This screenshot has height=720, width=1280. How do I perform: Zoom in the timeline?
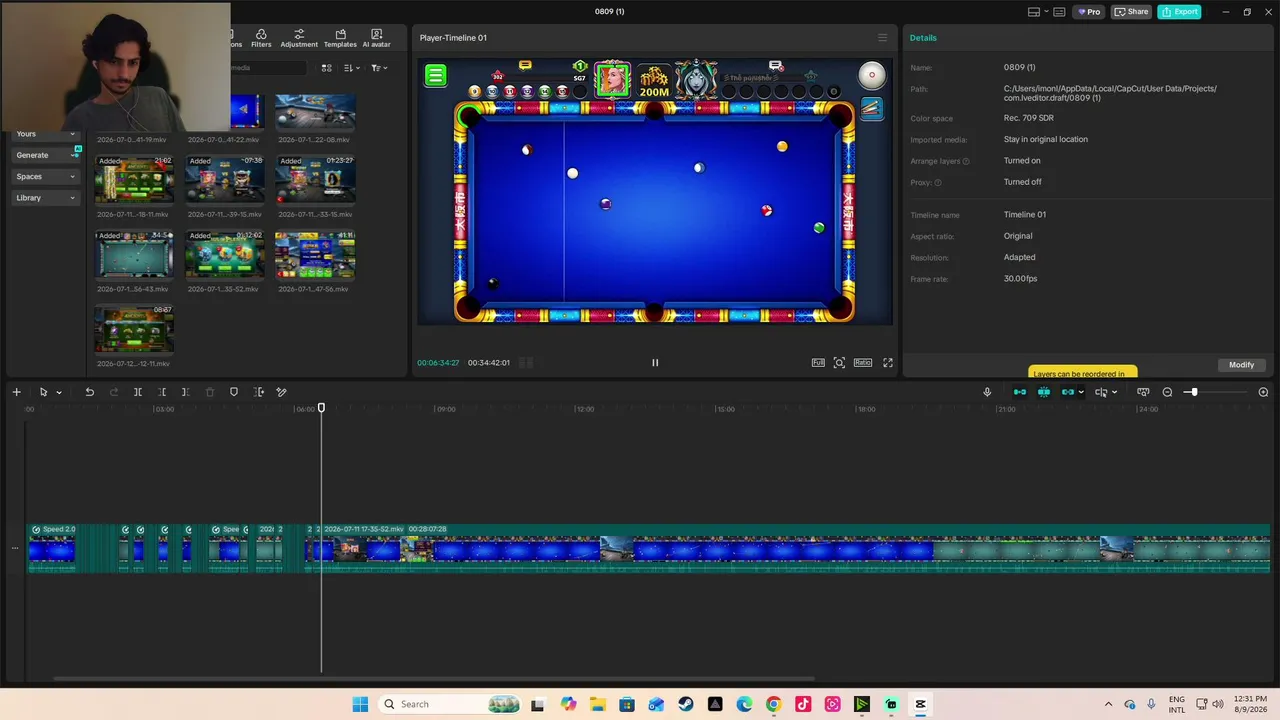click(1263, 392)
